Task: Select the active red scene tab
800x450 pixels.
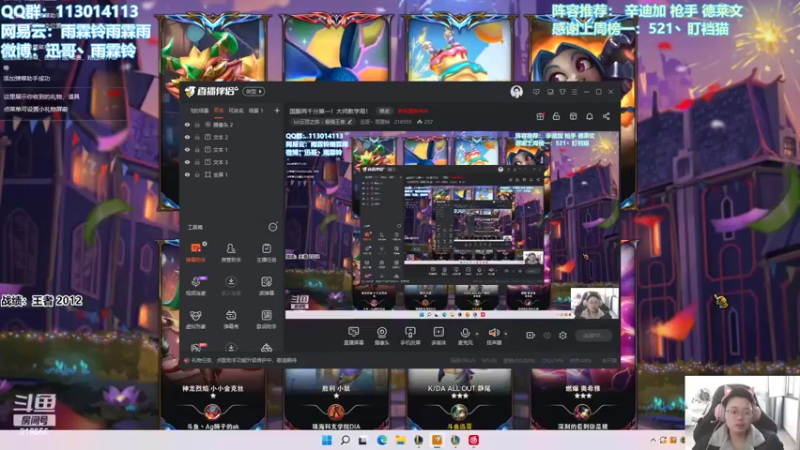Action: [x=219, y=110]
